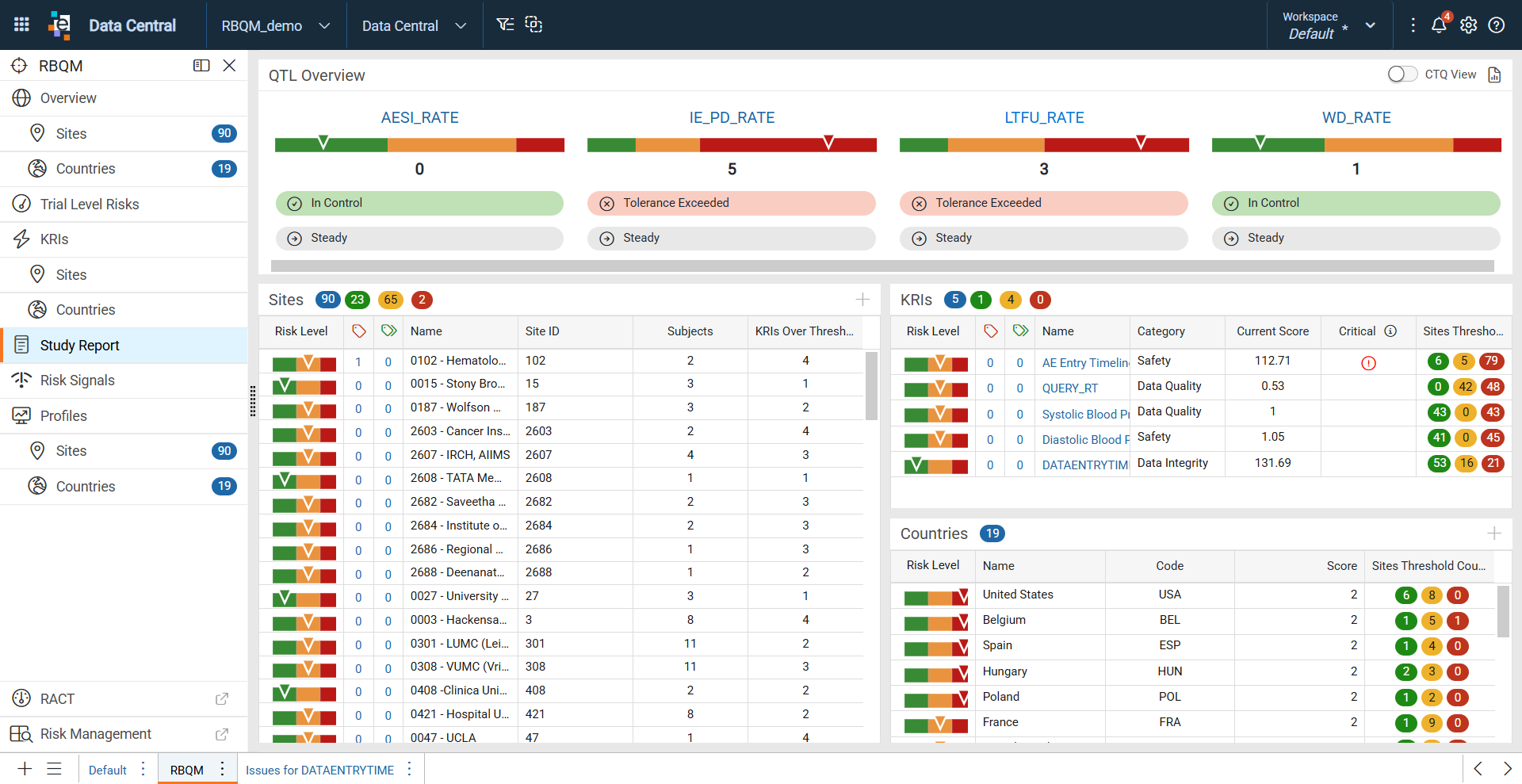Open the bottom tab list menu icon
Viewport: 1522px width, 784px height.
(54, 769)
